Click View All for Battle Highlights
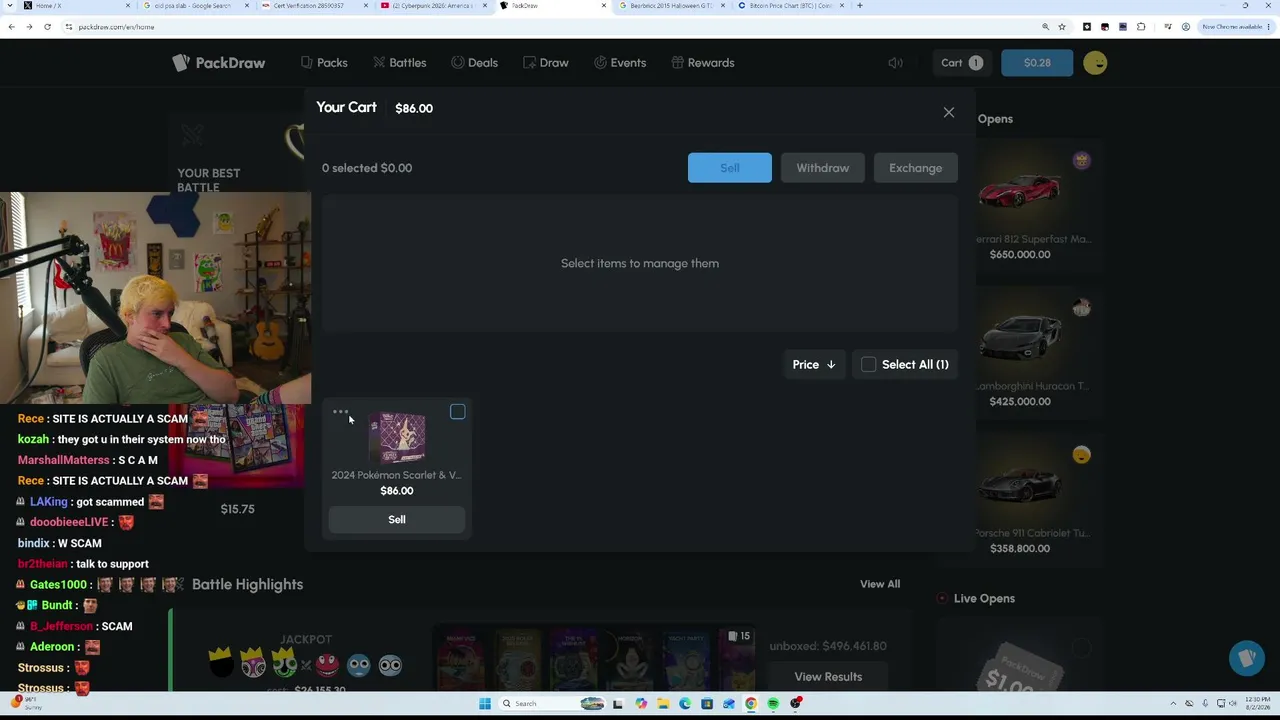This screenshot has width=1280, height=720. pos(880,584)
